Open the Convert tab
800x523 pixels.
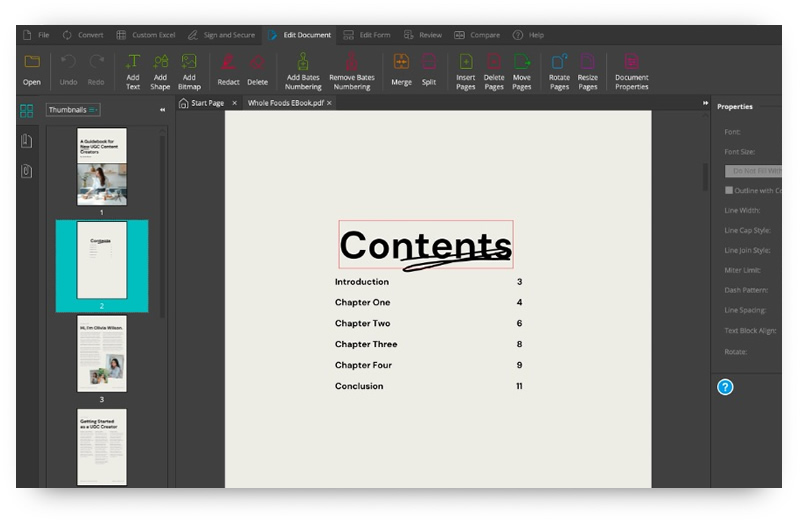pos(83,35)
